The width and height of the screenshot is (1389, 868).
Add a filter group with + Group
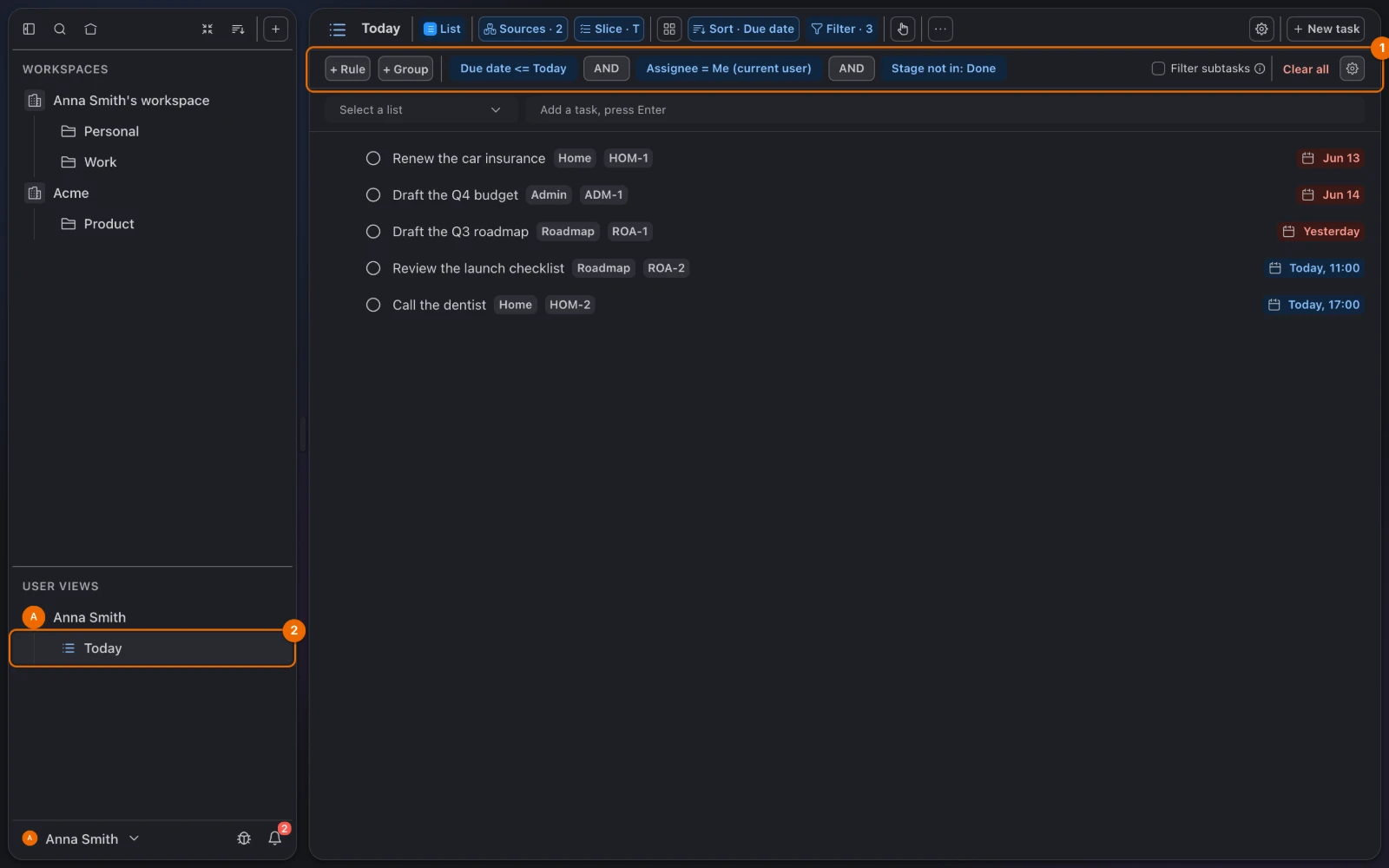pos(405,69)
